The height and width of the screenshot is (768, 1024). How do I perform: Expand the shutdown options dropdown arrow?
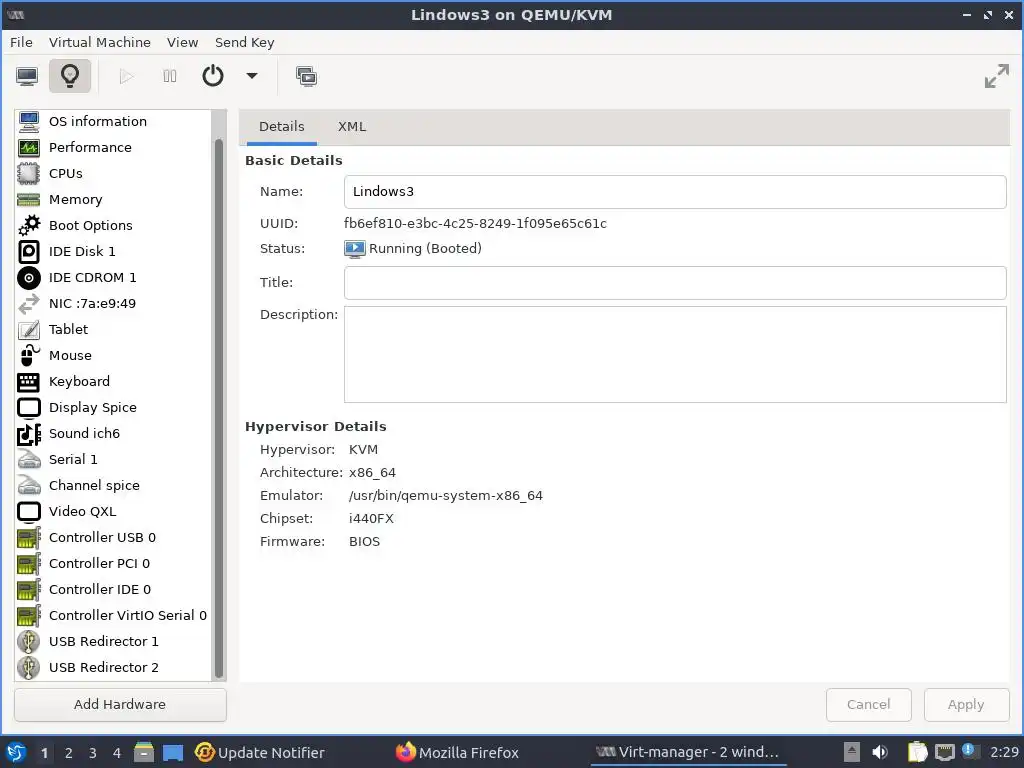click(252, 76)
